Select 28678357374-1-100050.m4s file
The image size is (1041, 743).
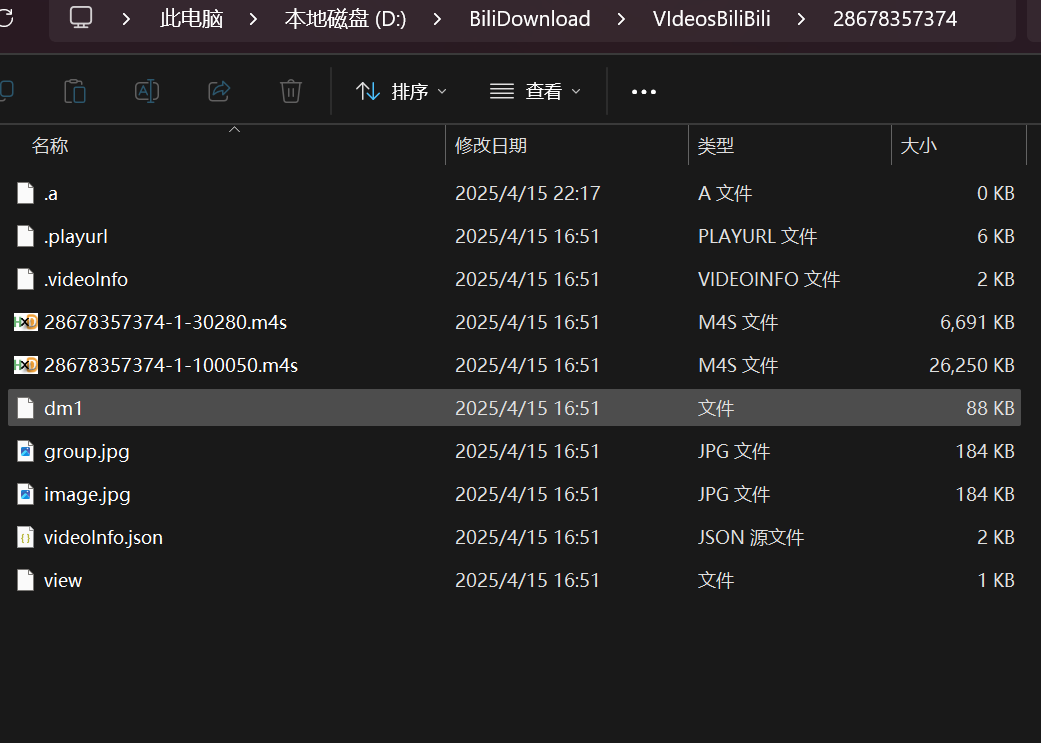click(514, 365)
